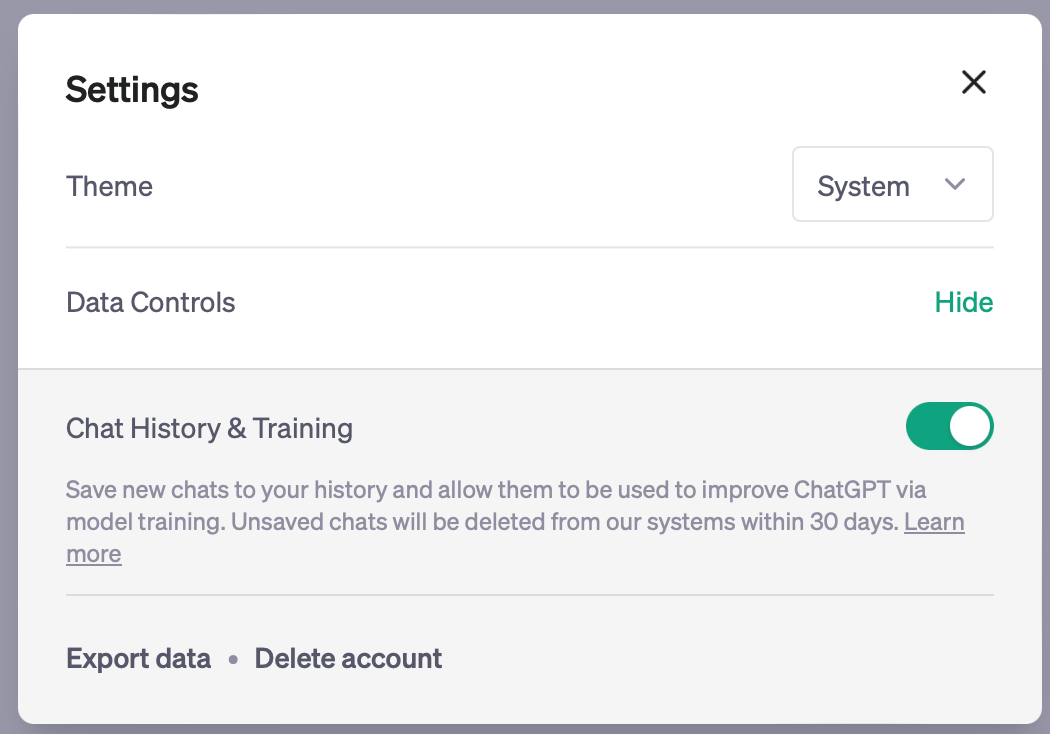Click the green track of the training toggle
This screenshot has height=734, width=1050.
pos(927,426)
